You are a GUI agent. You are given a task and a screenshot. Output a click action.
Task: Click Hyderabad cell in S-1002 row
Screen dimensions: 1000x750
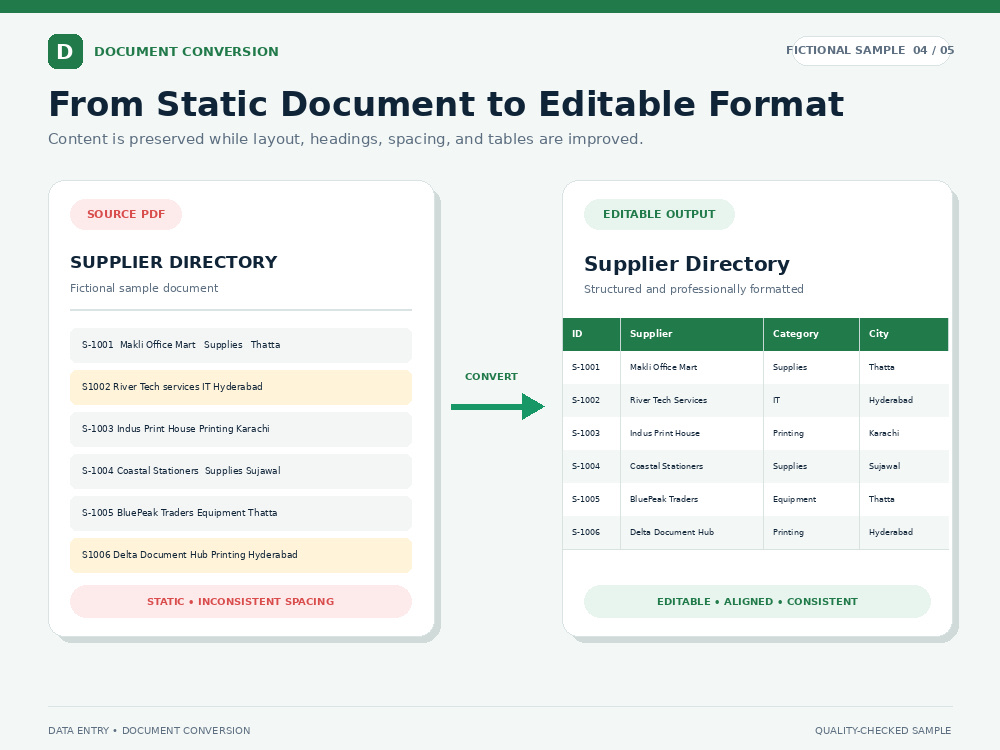pos(904,401)
